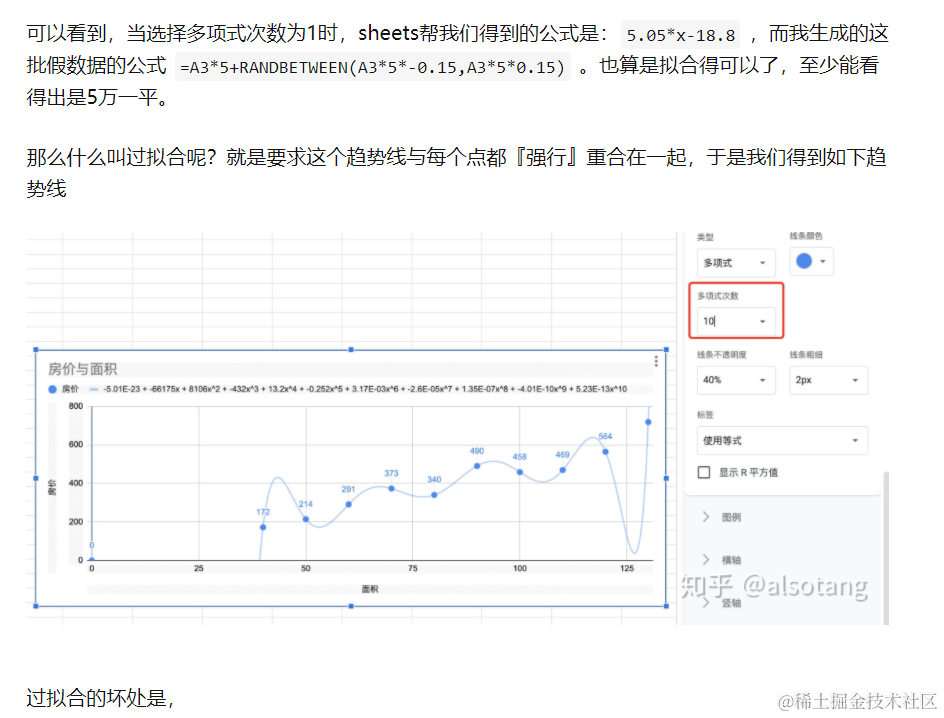This screenshot has height=718, width=944.
Task: Click the vertical axis title 房价
Action: [52, 487]
